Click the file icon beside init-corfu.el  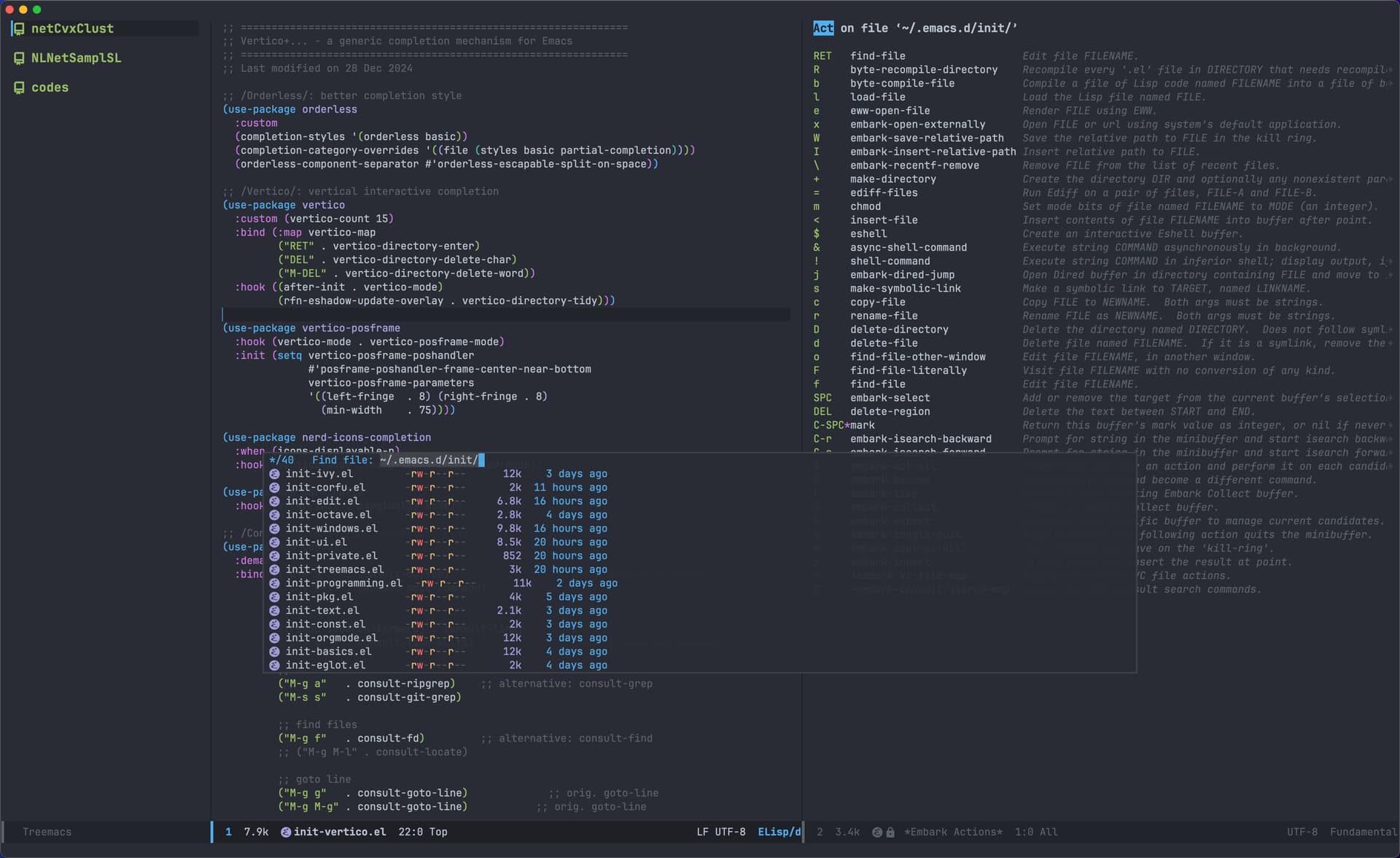coord(275,487)
